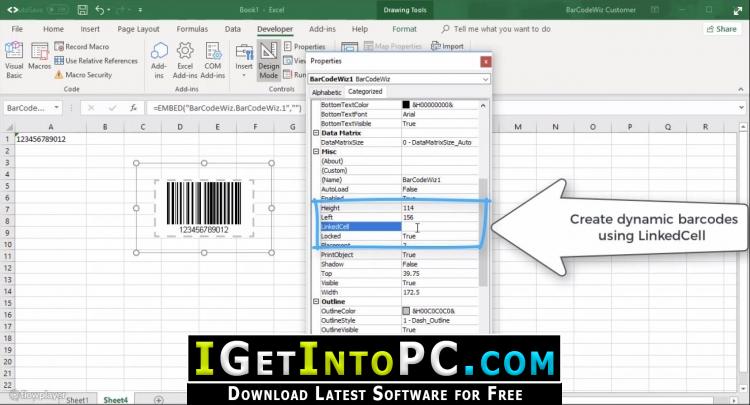The width and height of the screenshot is (750, 405).
Task: Click the Import XML button
Action: (447, 46)
